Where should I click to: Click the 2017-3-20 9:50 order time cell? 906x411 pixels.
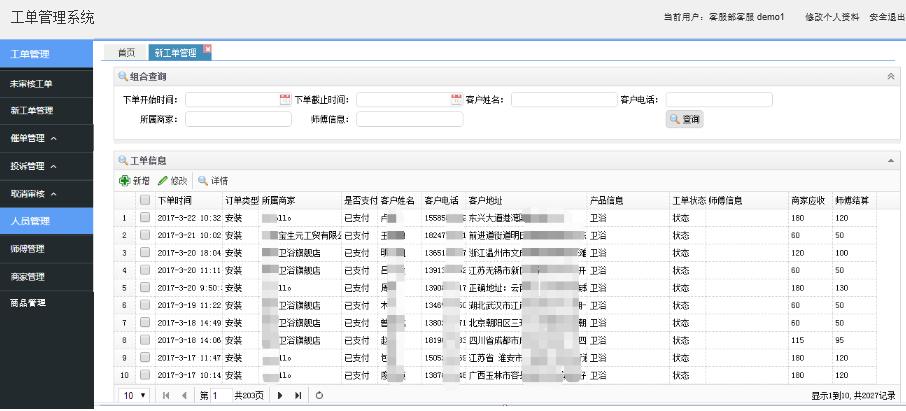pyautogui.click(x=189, y=287)
